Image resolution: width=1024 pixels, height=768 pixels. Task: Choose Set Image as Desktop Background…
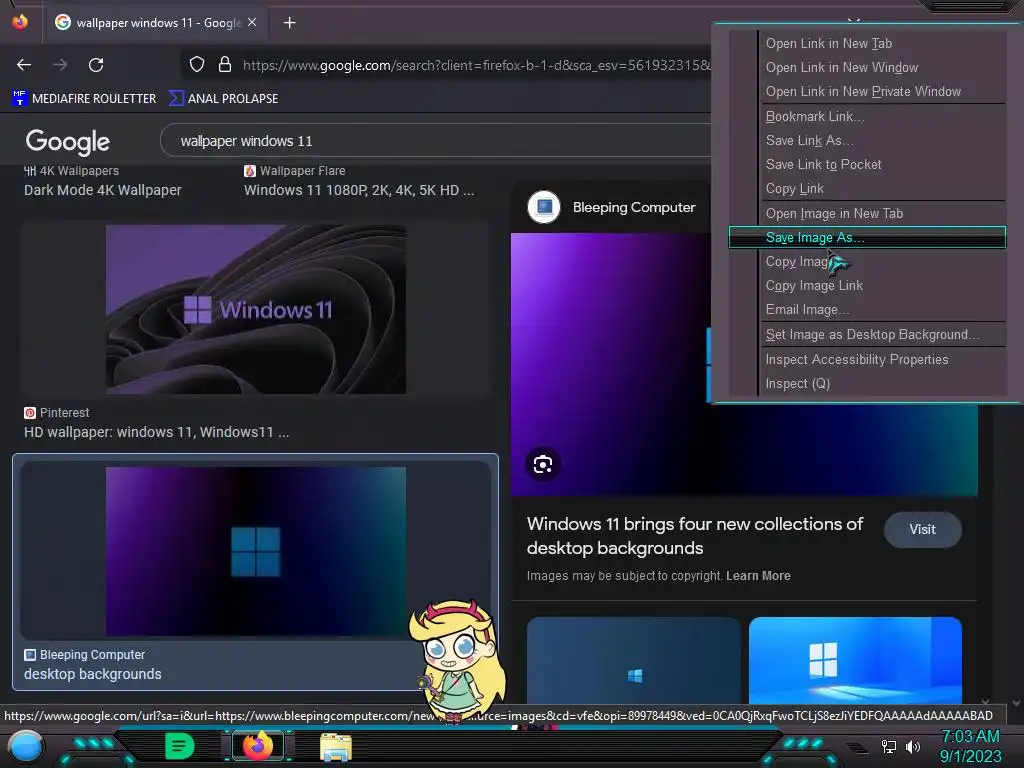pos(867,335)
